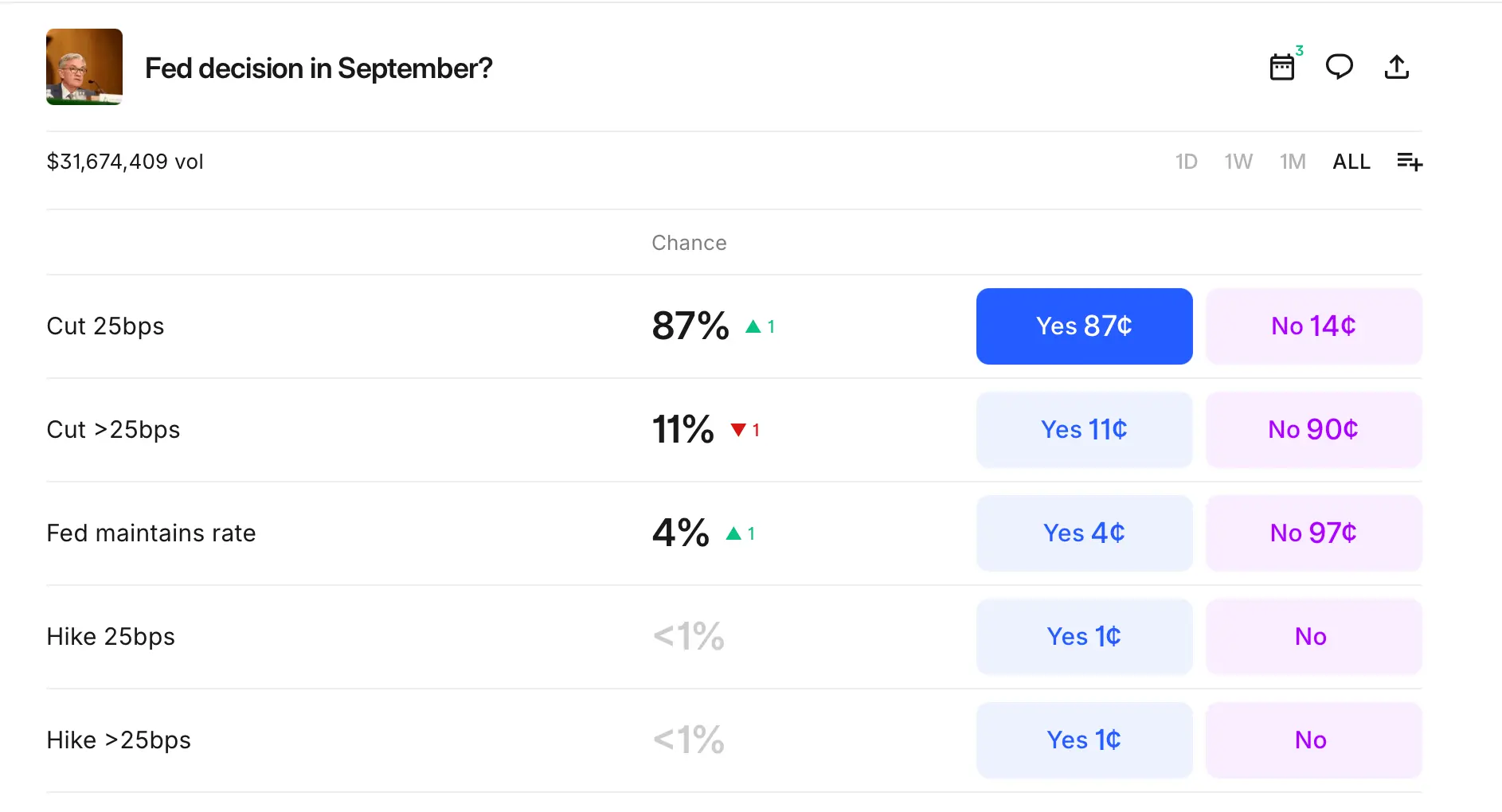Click the share upload icon
The image size is (1502, 812).
(x=1397, y=67)
